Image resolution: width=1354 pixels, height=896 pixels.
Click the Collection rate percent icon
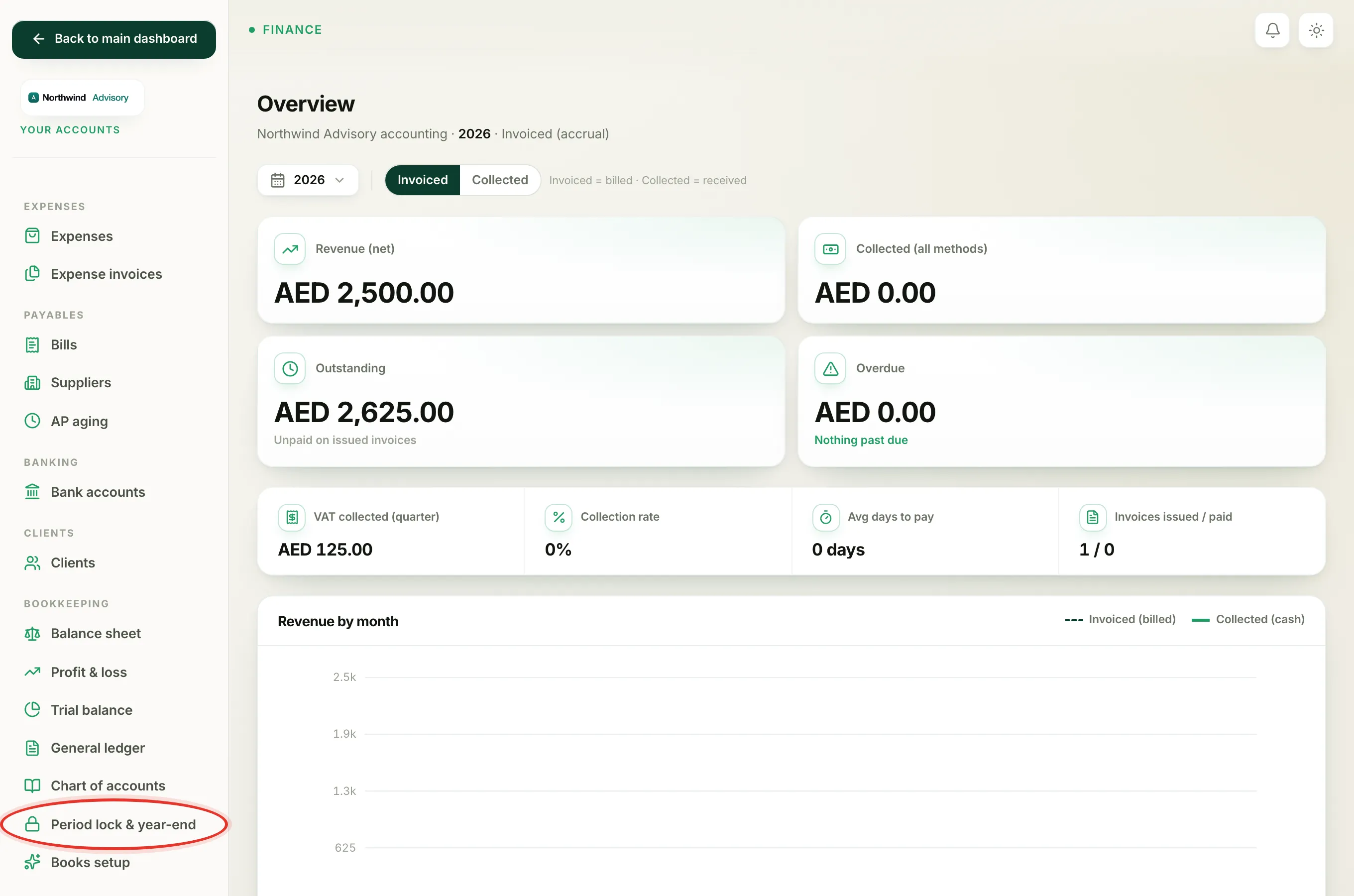558,517
